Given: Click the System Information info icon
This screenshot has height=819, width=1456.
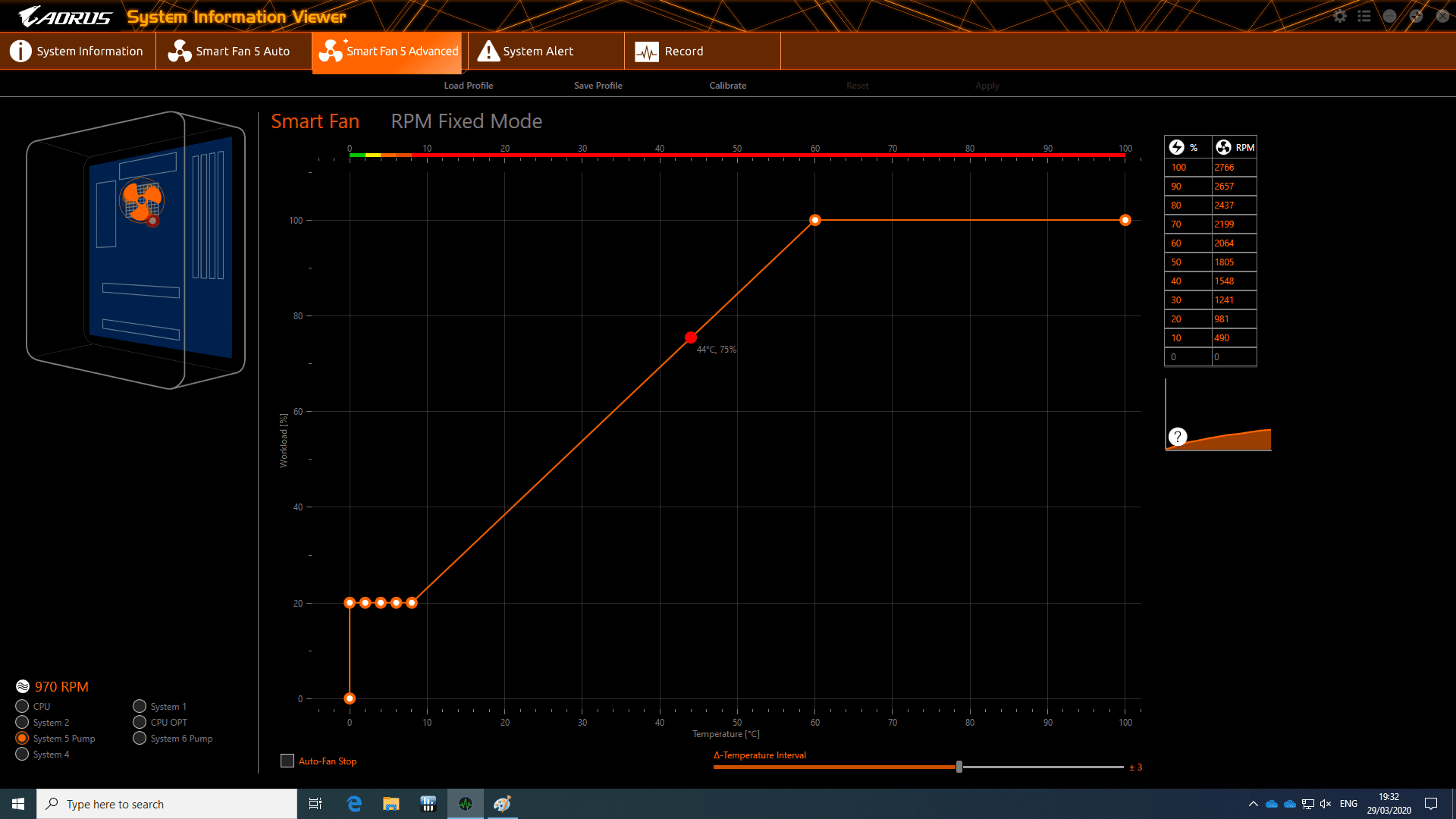Looking at the screenshot, I should [20, 51].
